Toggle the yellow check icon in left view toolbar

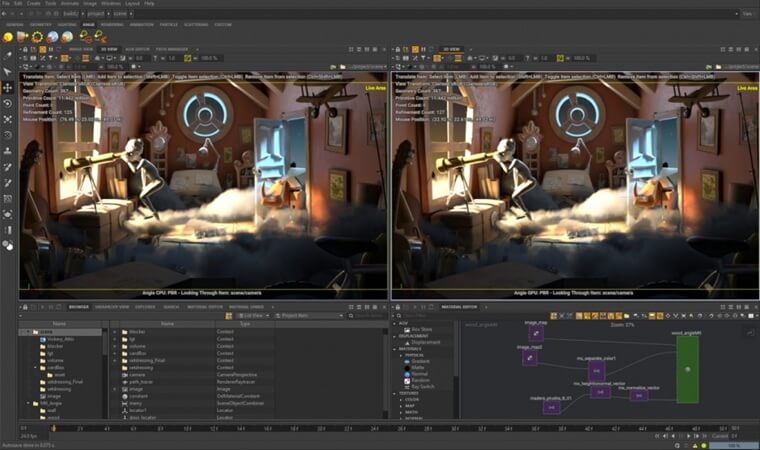coord(188,58)
